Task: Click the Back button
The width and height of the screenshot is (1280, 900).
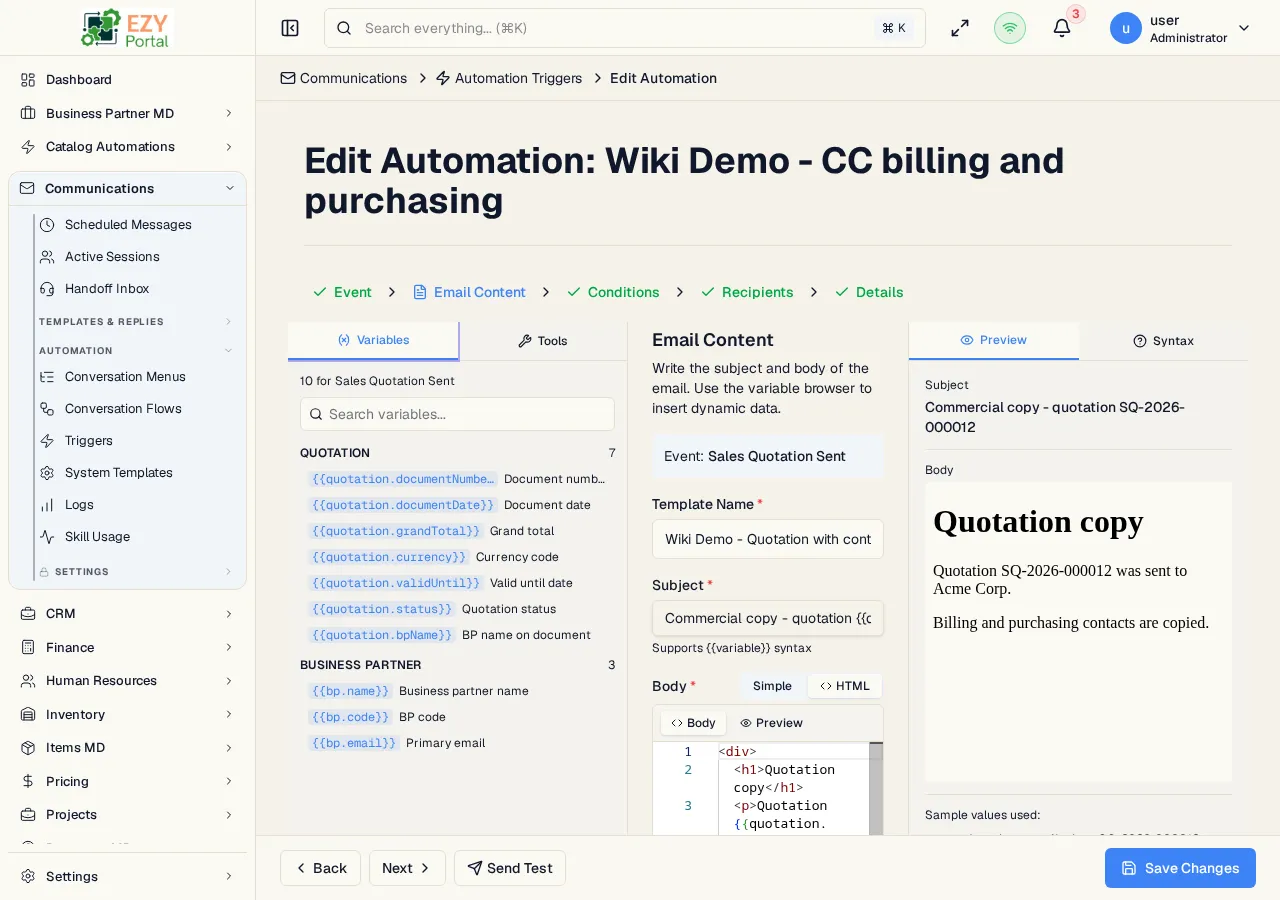Action: coord(320,868)
